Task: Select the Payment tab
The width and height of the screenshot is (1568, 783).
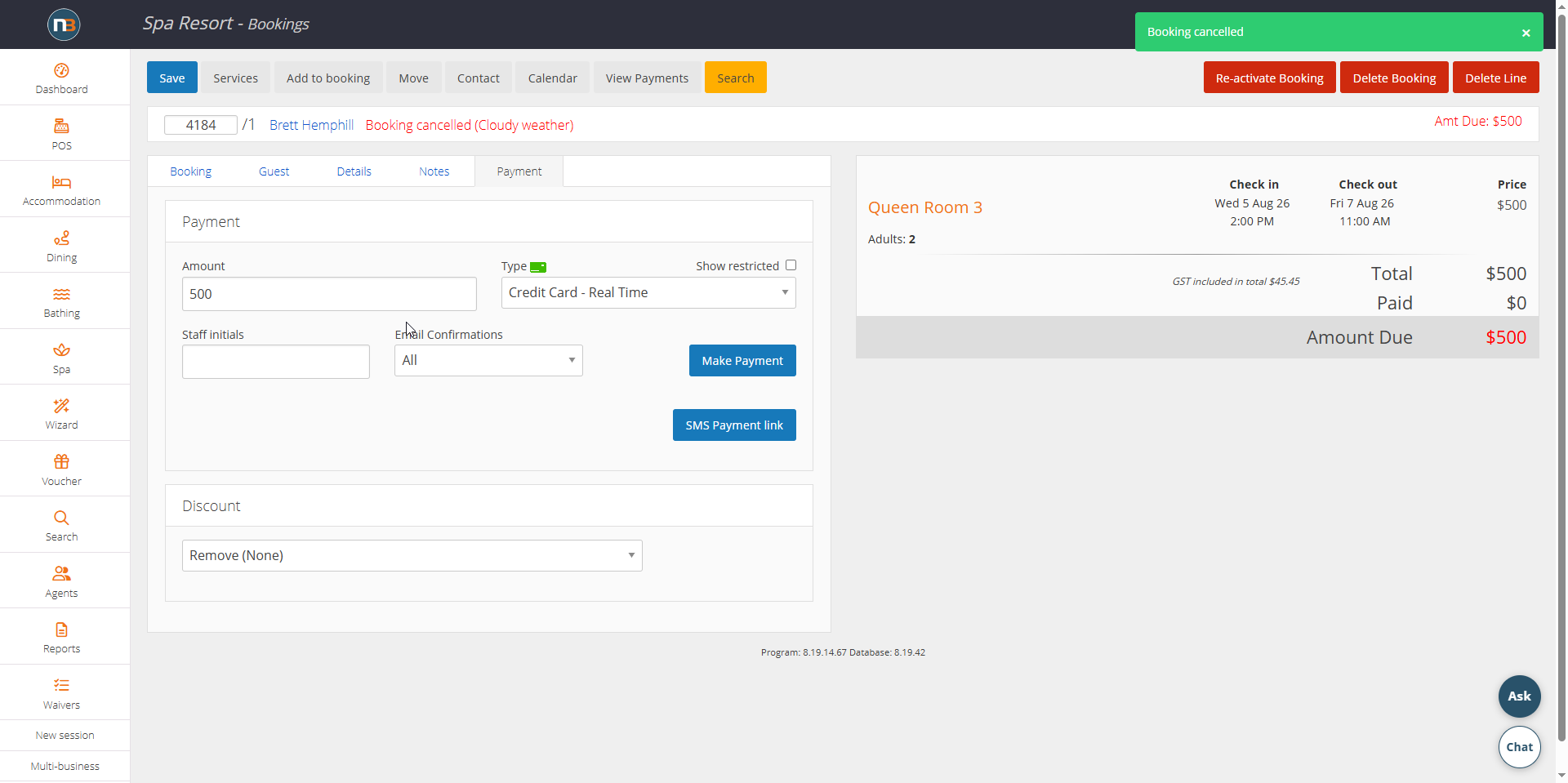Action: (519, 171)
